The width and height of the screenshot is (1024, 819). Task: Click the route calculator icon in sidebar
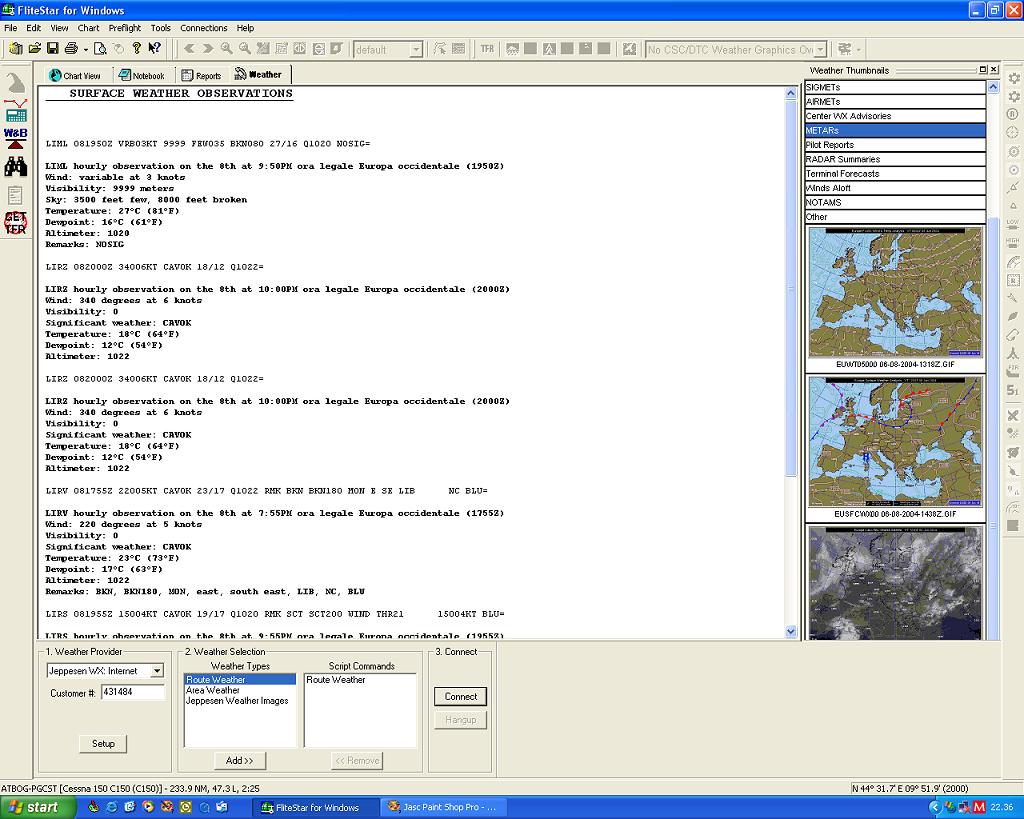[x=16, y=110]
